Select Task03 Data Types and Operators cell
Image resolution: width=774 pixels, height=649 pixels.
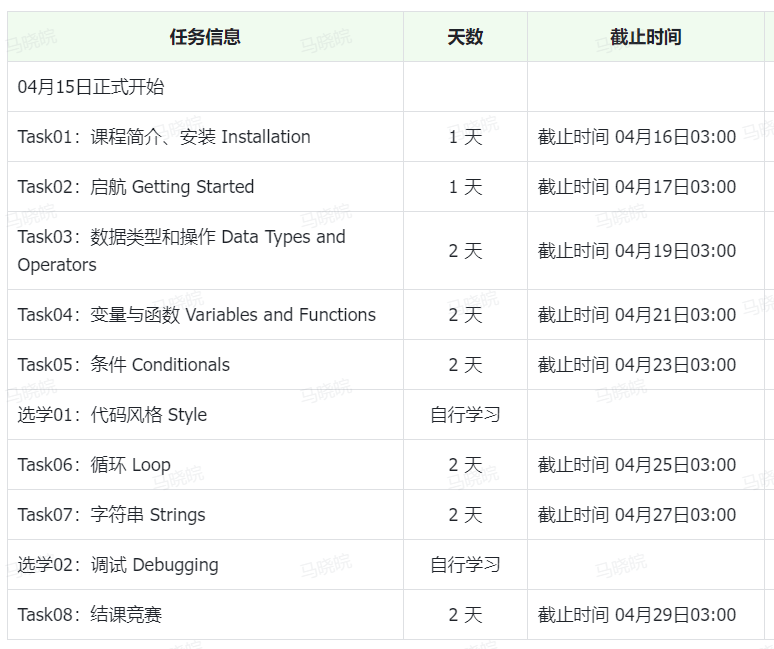coord(205,251)
